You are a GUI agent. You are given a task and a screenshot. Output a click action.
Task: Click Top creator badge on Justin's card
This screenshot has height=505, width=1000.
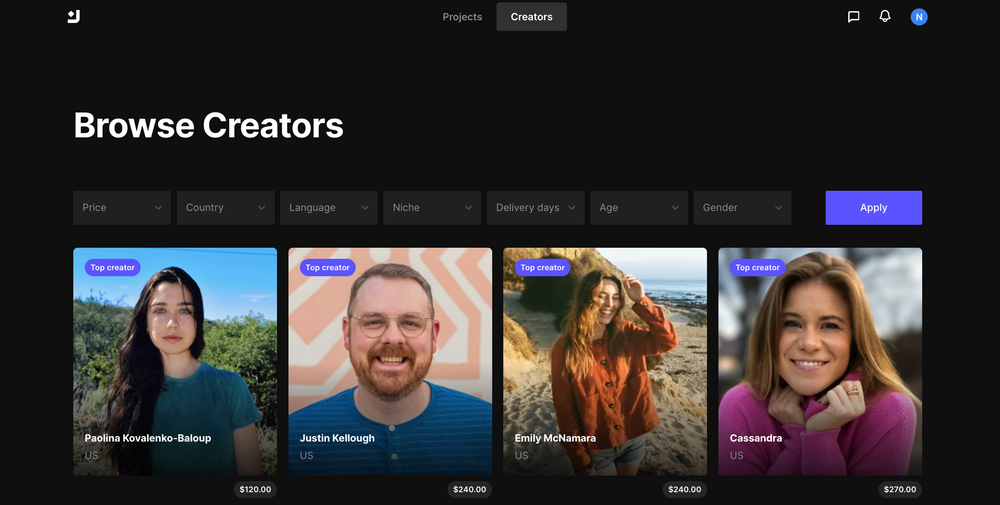(327, 268)
